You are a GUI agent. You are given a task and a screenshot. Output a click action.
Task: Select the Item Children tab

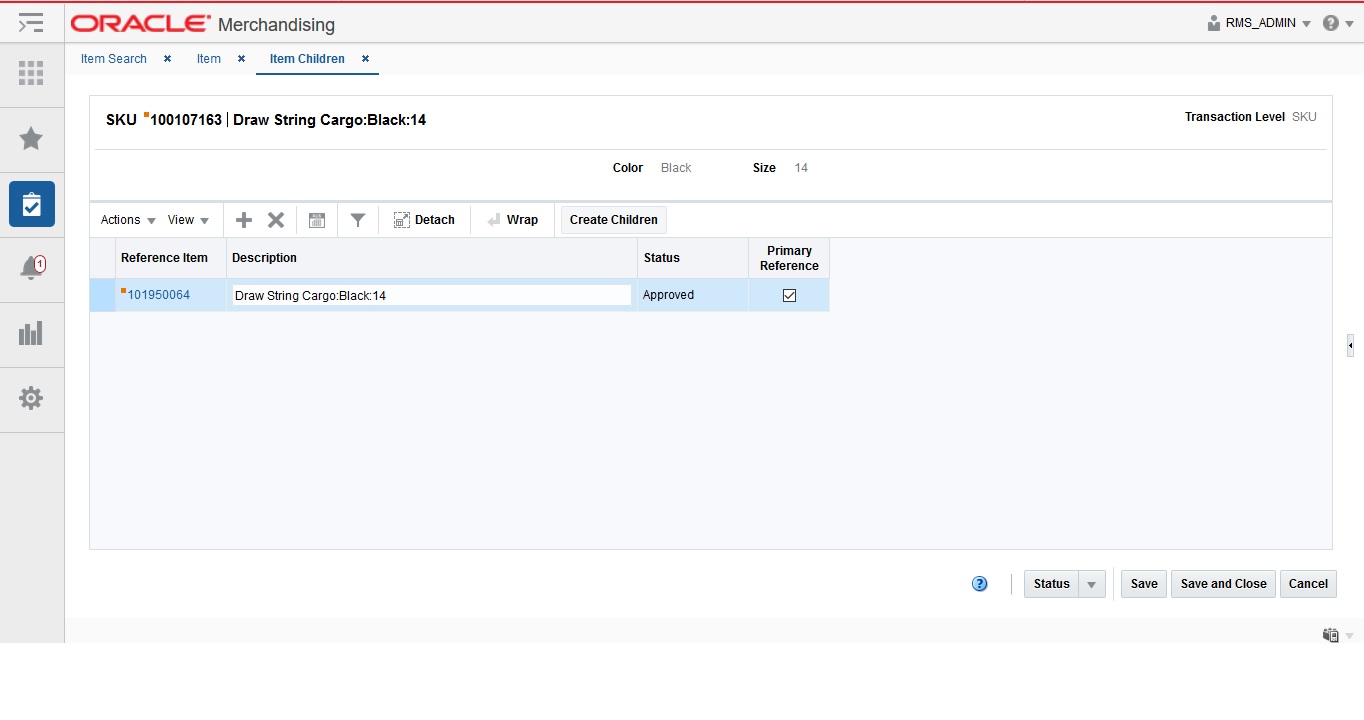click(307, 59)
